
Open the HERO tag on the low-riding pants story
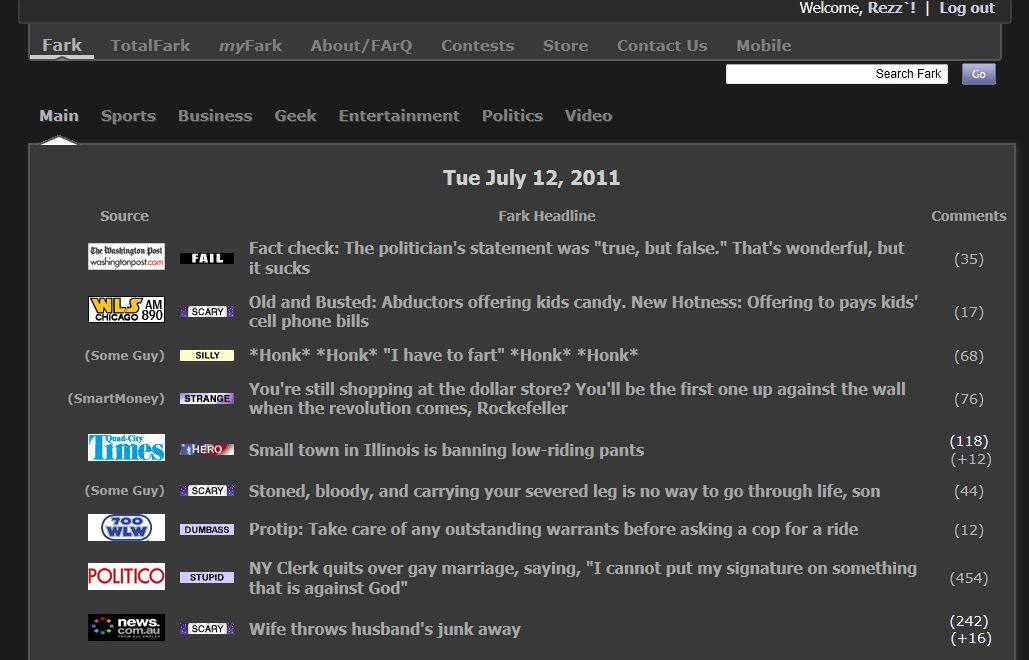coord(206,448)
